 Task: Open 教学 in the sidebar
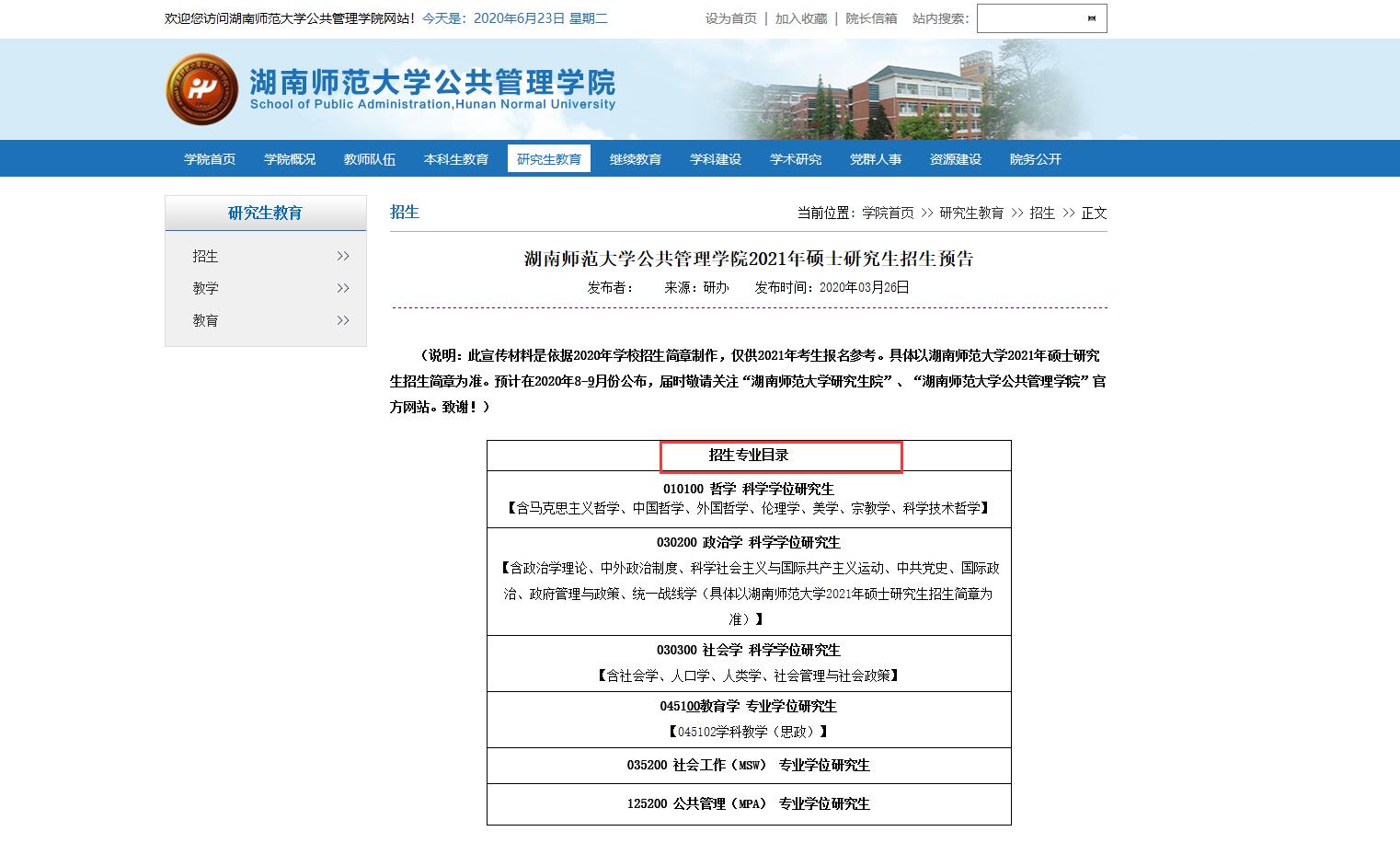point(205,288)
